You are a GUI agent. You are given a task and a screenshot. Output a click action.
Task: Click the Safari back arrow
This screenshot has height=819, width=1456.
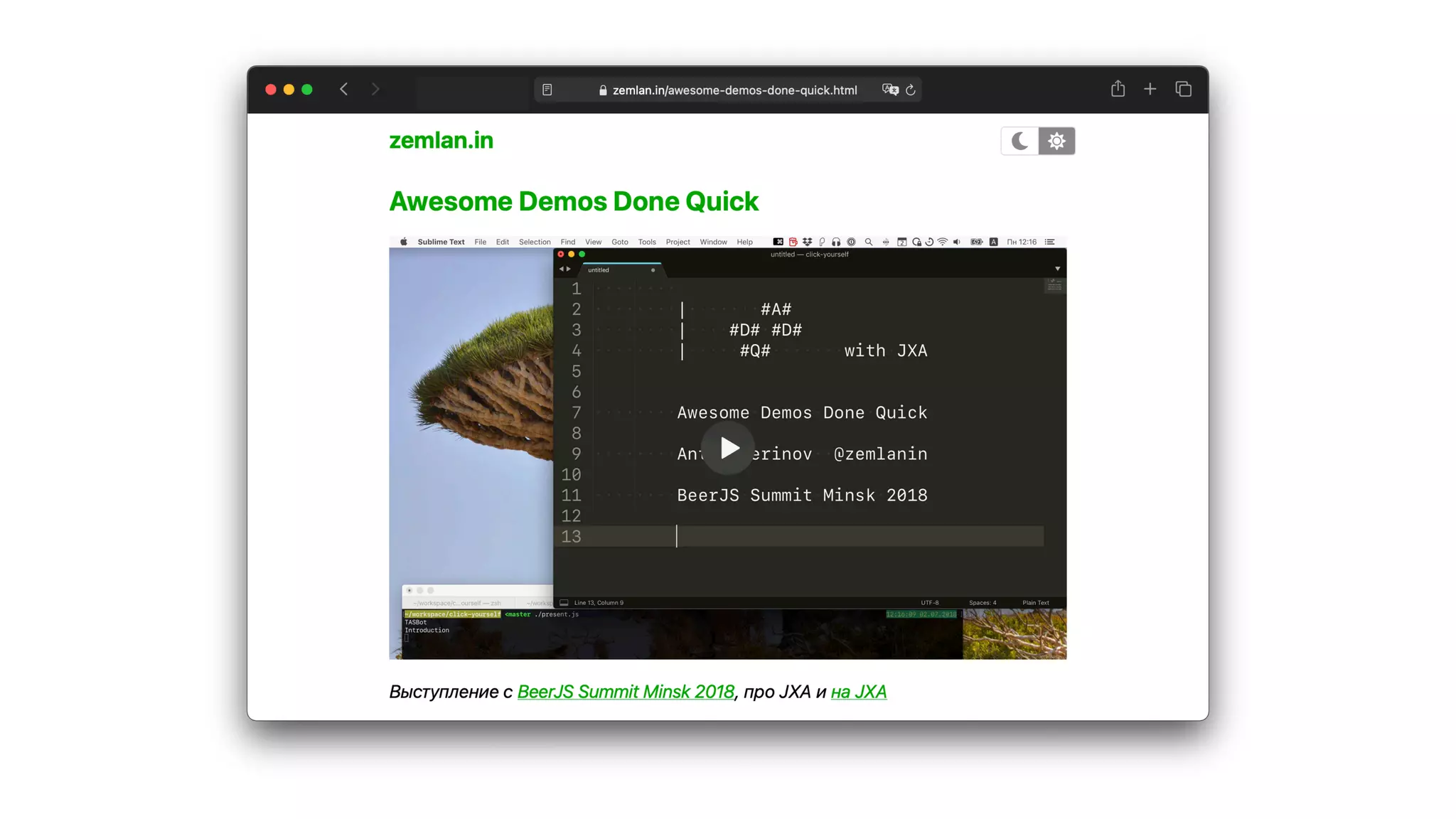[344, 89]
